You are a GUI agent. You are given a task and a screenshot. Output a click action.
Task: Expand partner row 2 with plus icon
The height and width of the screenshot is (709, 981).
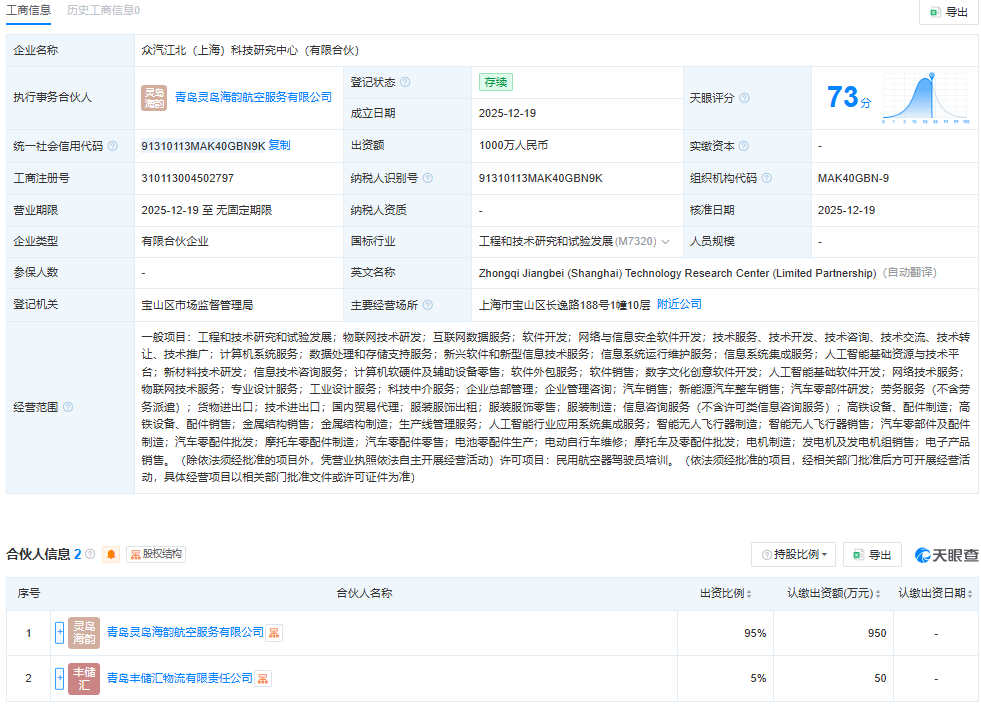pyautogui.click(x=59, y=679)
